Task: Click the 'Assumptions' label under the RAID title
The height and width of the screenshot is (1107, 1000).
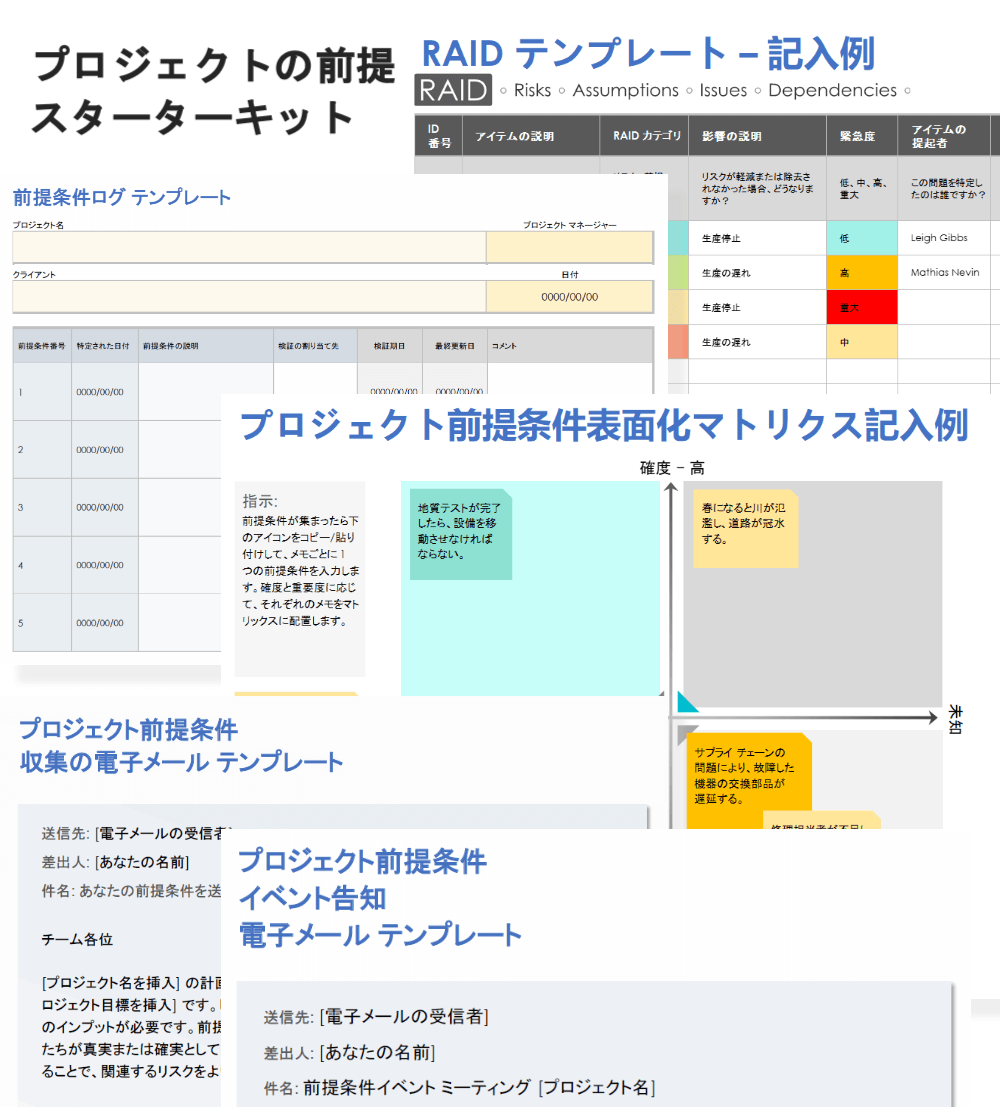Action: coord(626,90)
